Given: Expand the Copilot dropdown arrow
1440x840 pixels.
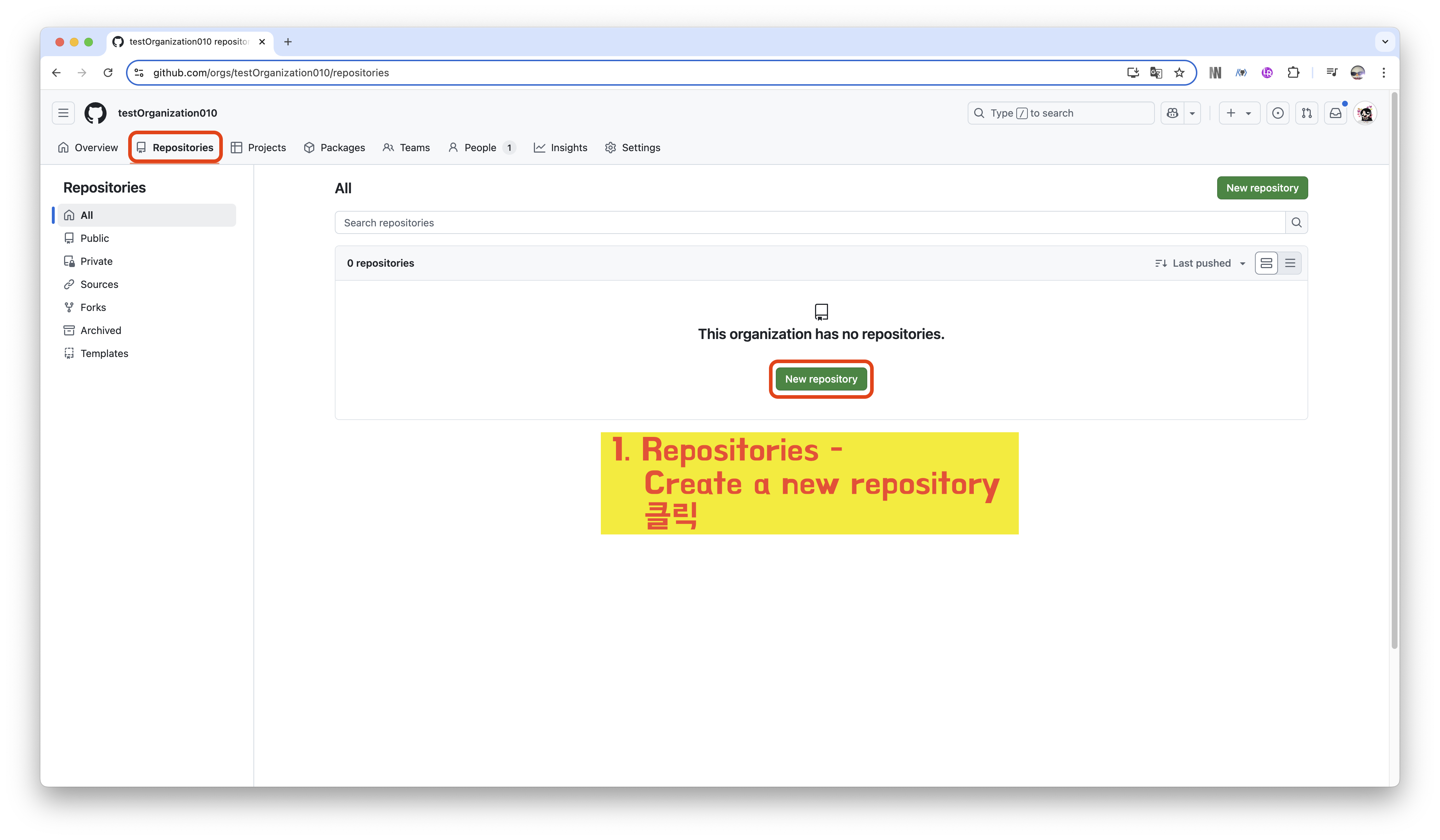Looking at the screenshot, I should point(1193,113).
